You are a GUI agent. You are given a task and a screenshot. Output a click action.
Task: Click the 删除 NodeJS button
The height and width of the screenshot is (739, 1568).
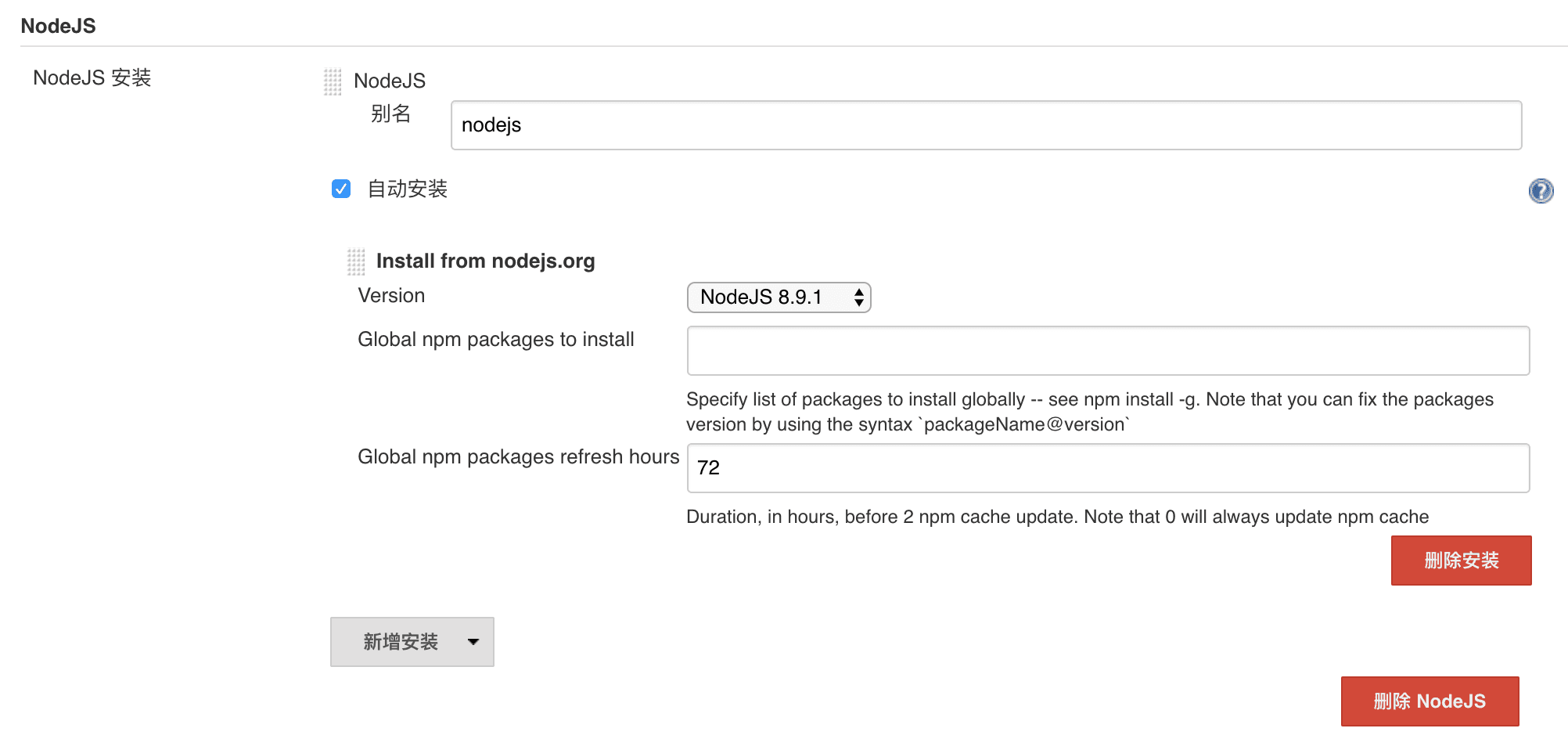[x=1430, y=701]
